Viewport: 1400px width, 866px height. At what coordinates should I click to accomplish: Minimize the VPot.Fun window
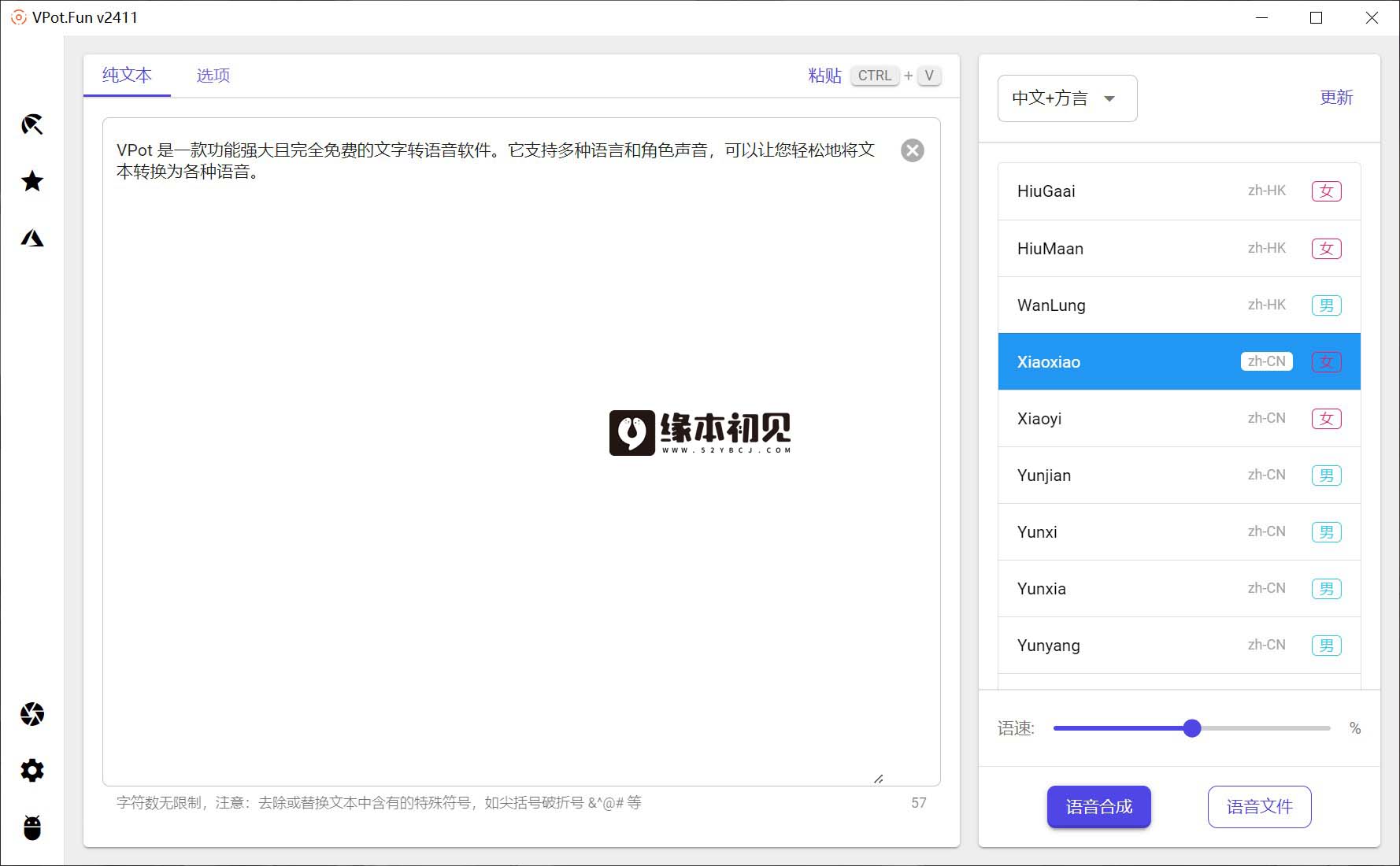click(1262, 17)
